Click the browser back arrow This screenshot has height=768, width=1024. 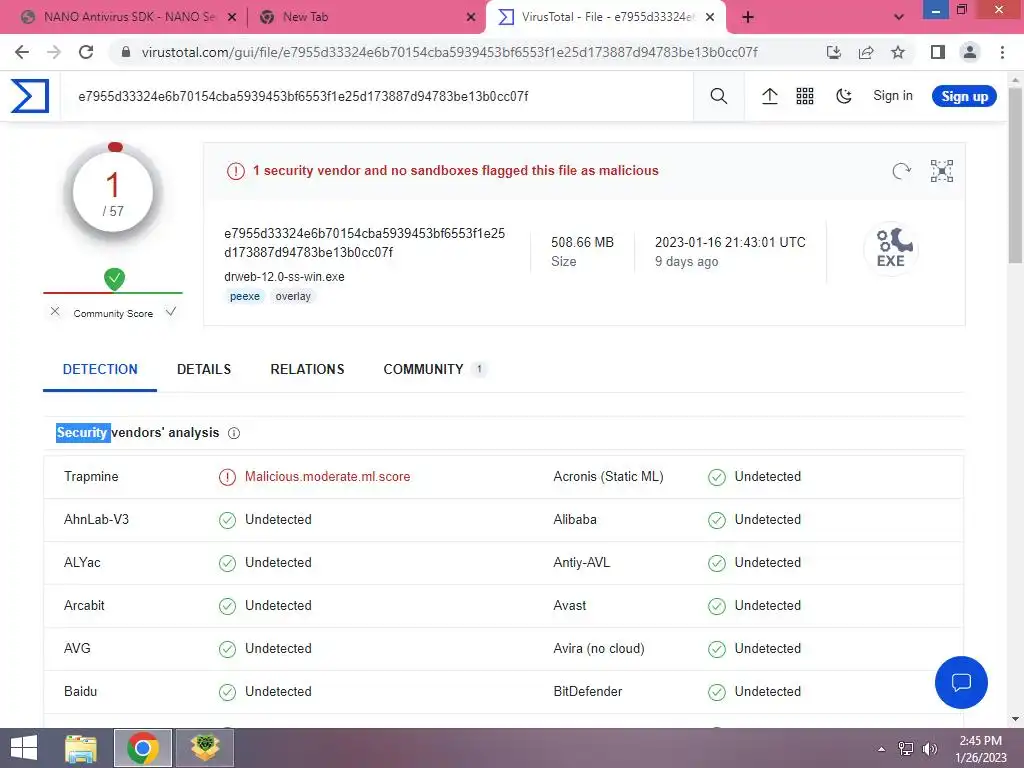(x=22, y=52)
